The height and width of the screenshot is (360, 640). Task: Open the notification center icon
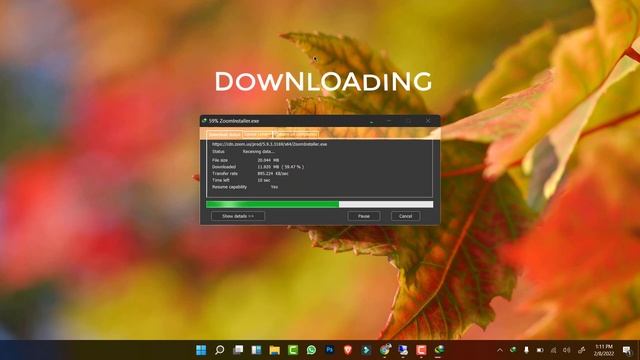[x=627, y=350]
